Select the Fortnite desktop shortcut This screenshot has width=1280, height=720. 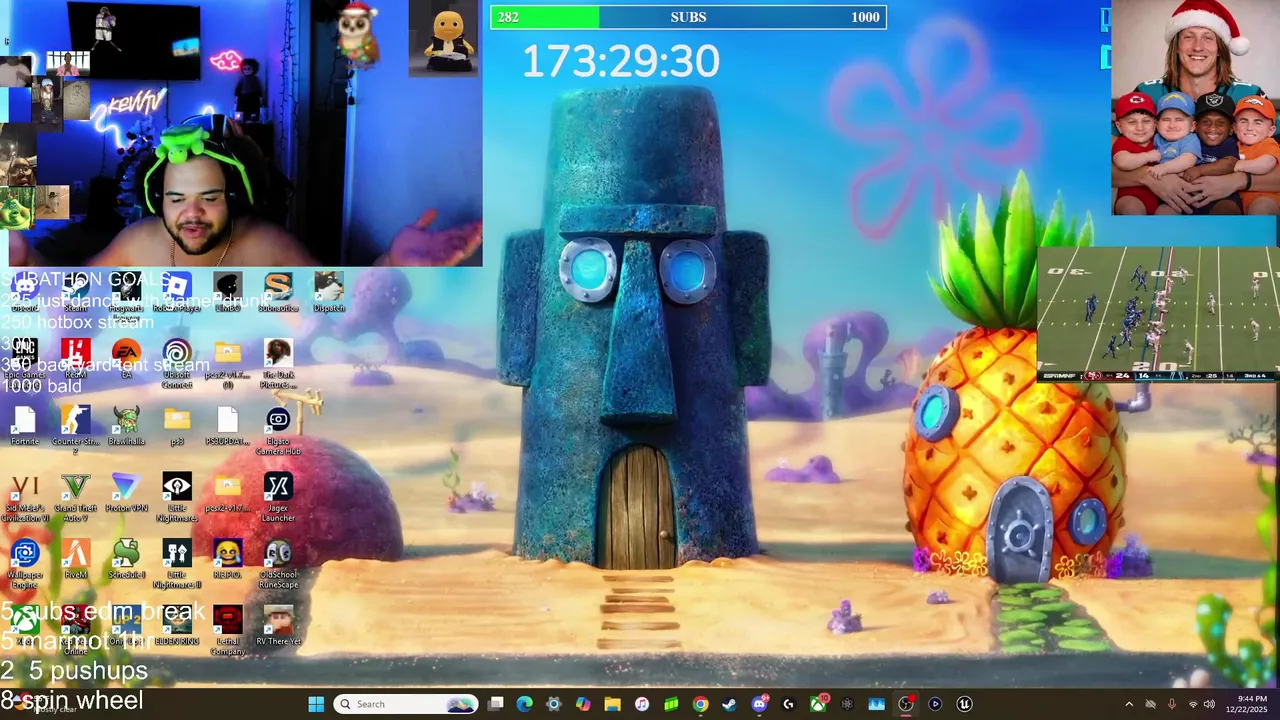(24, 426)
